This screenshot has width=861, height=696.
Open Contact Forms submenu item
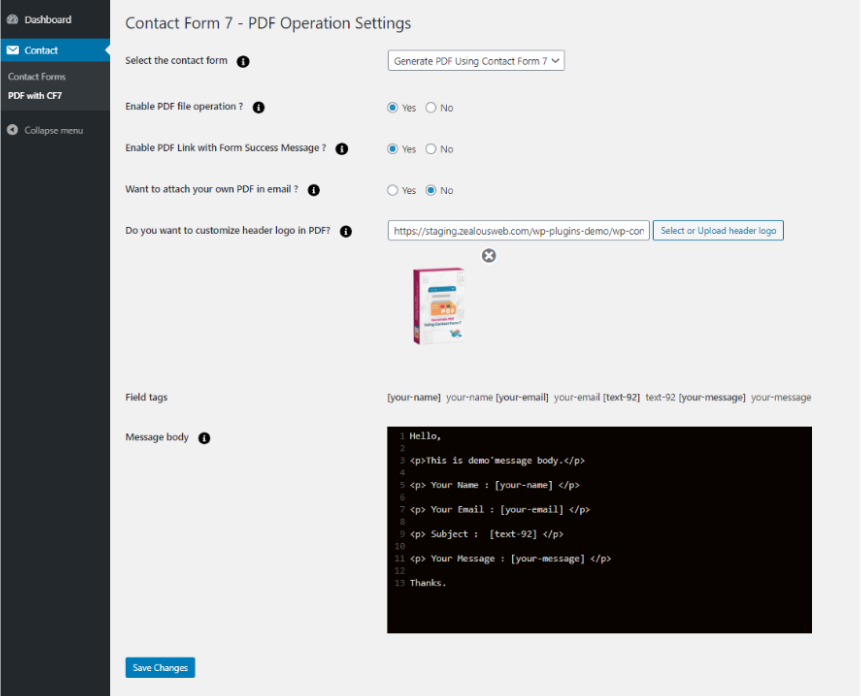click(37, 77)
